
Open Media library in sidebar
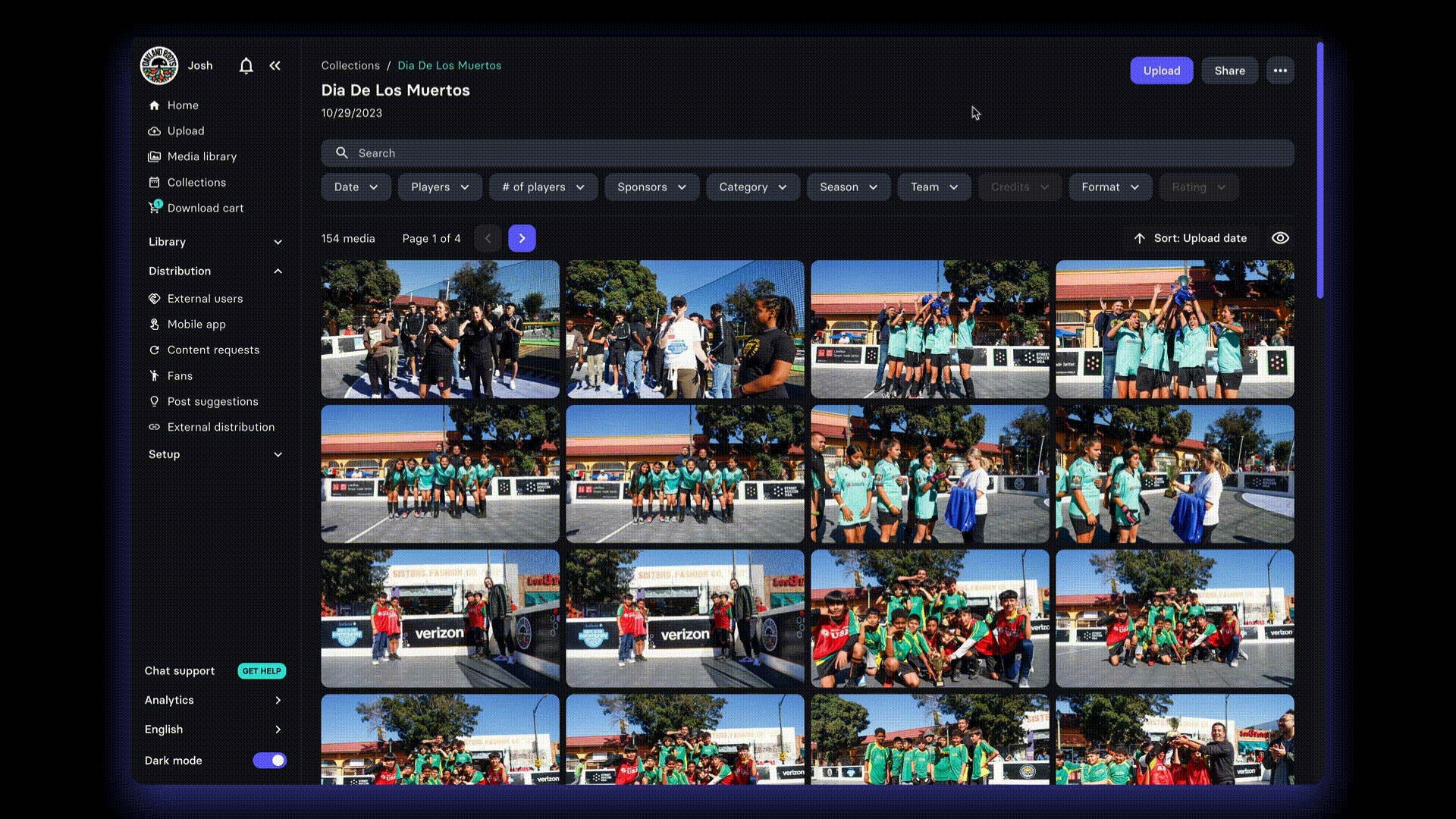pyautogui.click(x=202, y=156)
